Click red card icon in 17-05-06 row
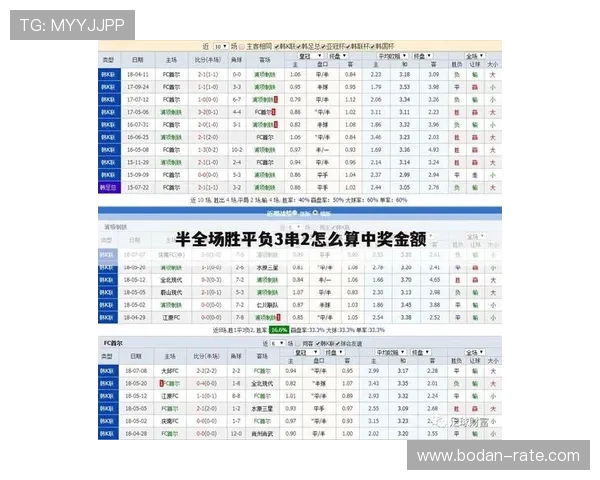 click(273, 112)
